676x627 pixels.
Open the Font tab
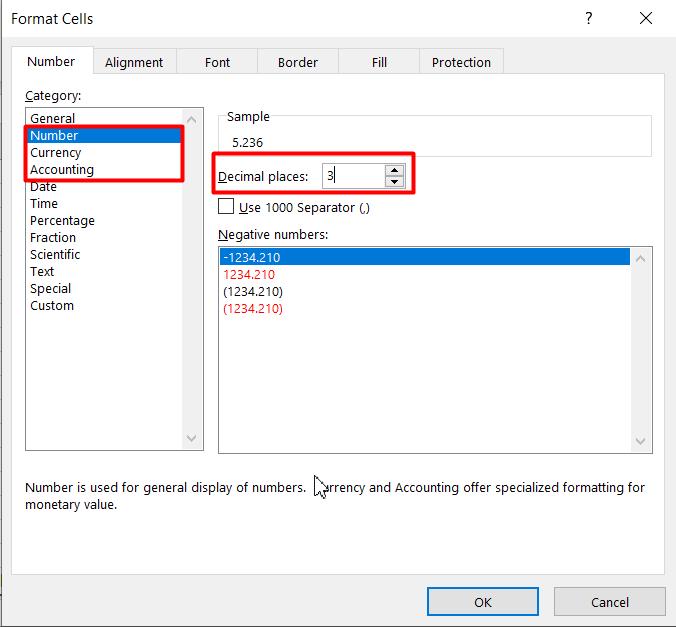(217, 62)
